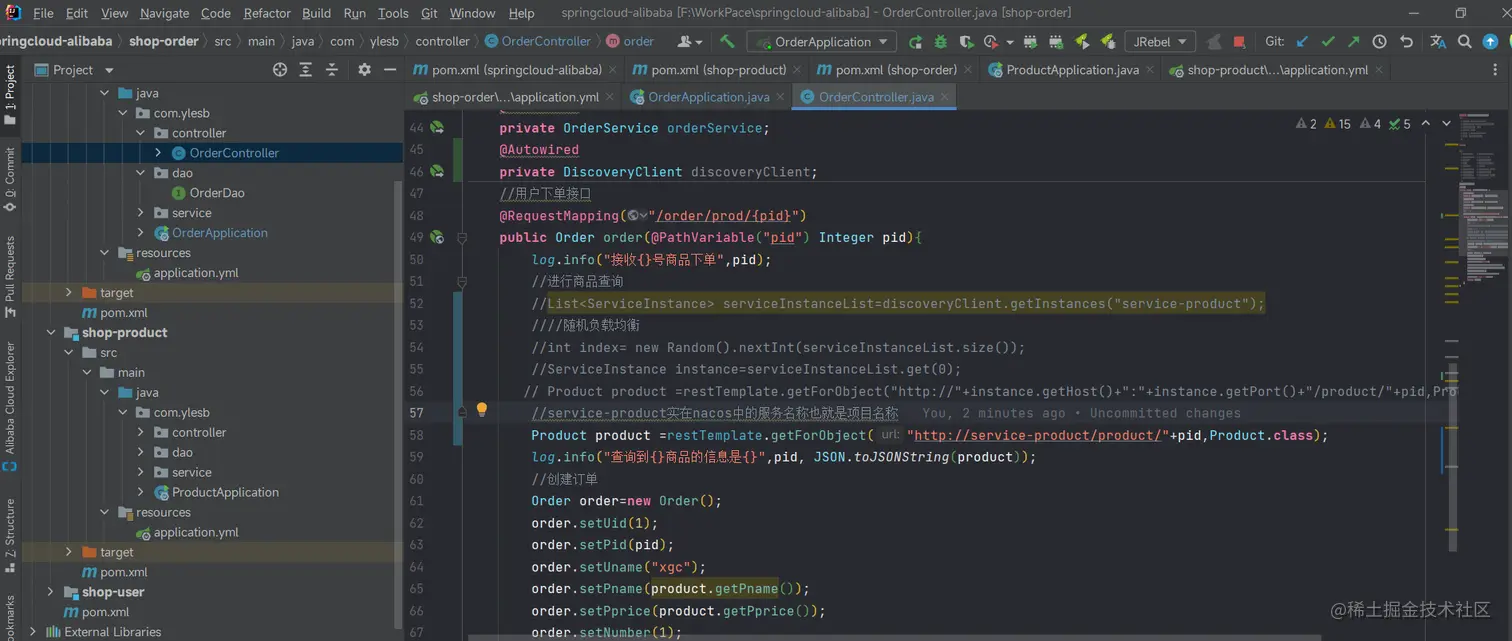The width and height of the screenshot is (1512, 641).
Task: Run OrderApplication with the green run icon
Action: 915,42
